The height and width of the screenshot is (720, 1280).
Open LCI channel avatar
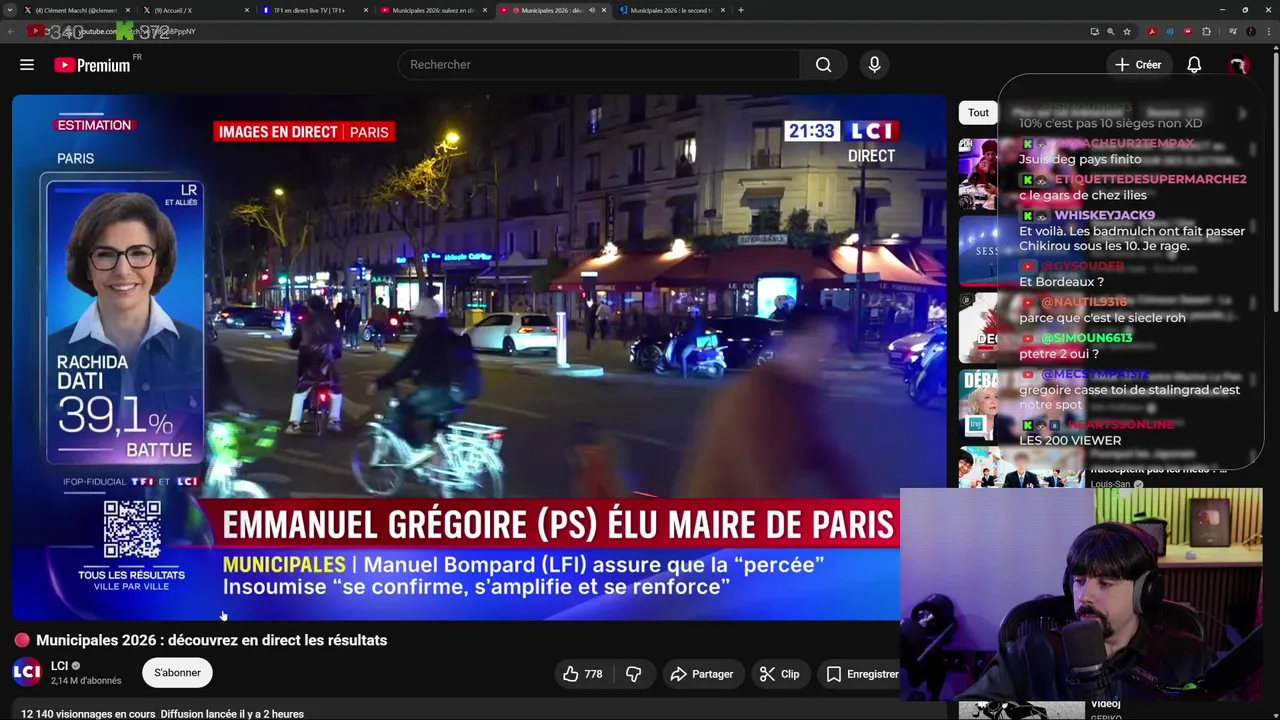(x=27, y=672)
